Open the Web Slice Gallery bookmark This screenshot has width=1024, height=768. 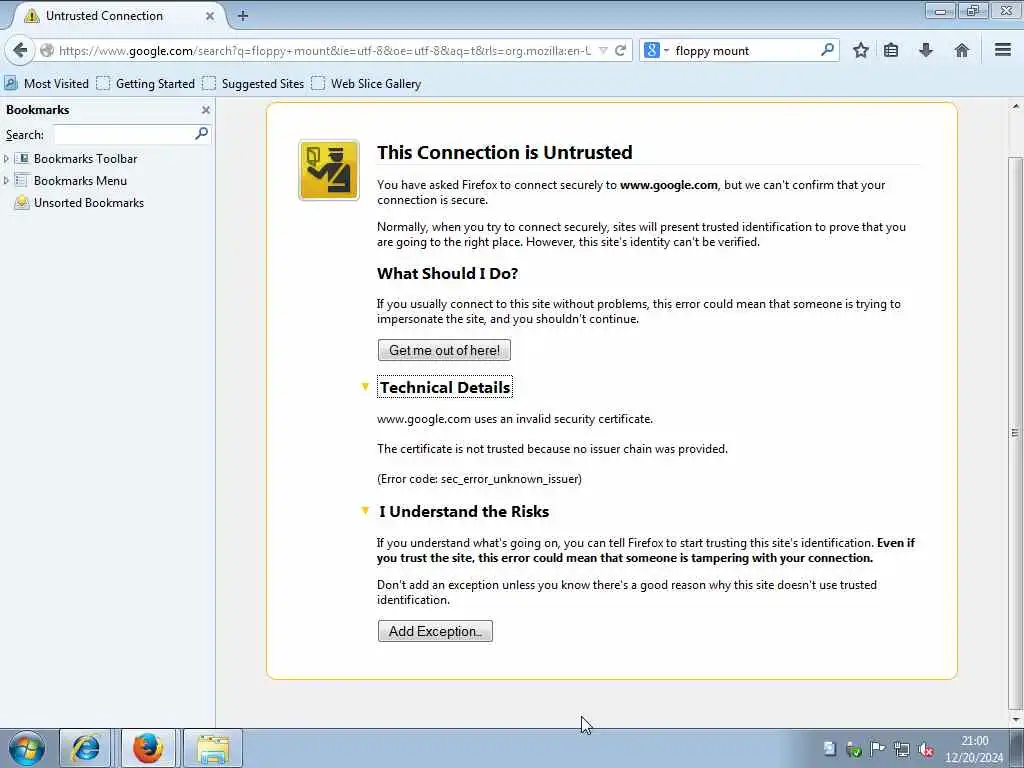pyautogui.click(x=366, y=84)
